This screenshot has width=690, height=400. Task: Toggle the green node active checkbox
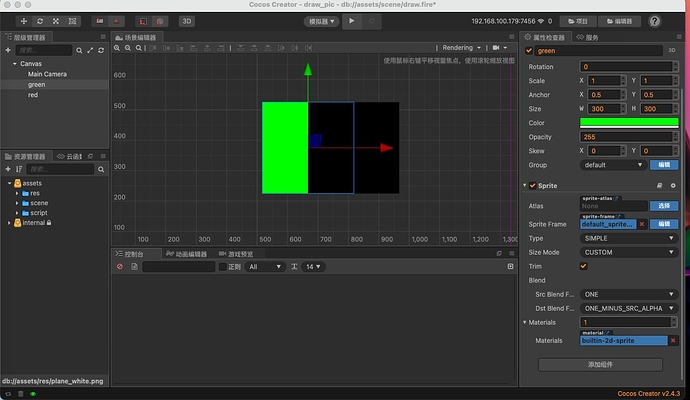[529, 51]
